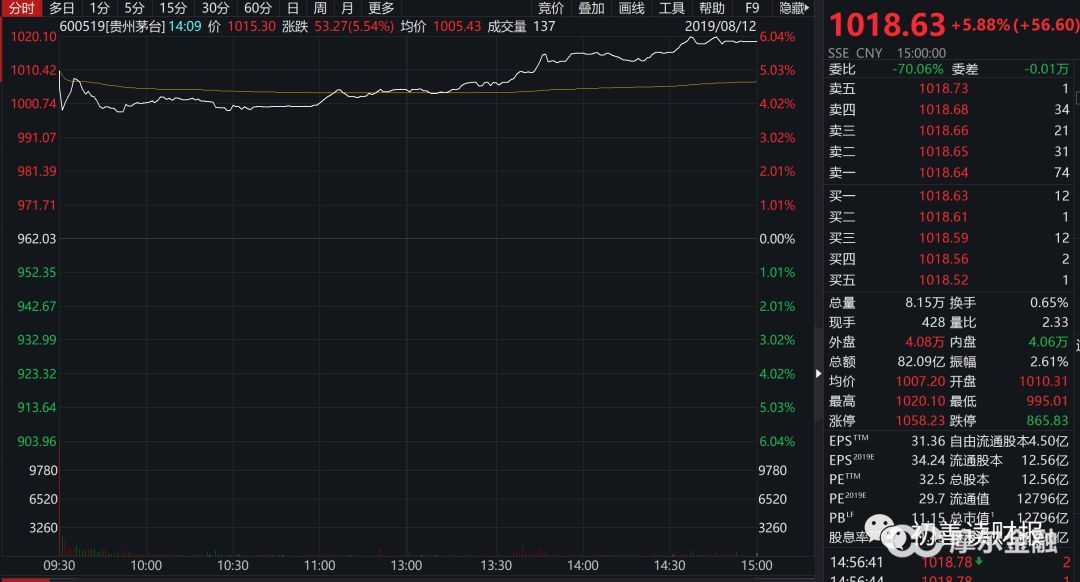
Task: Open the 竞价 auction view
Action: (550, 8)
